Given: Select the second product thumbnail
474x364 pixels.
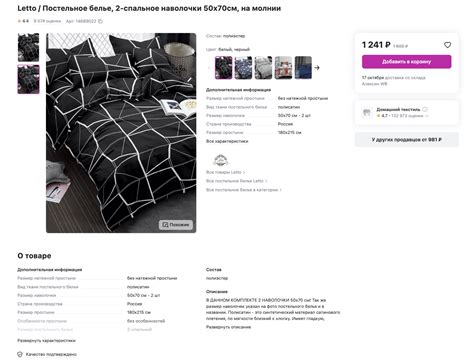Looking at the screenshot, I should tap(28, 79).
